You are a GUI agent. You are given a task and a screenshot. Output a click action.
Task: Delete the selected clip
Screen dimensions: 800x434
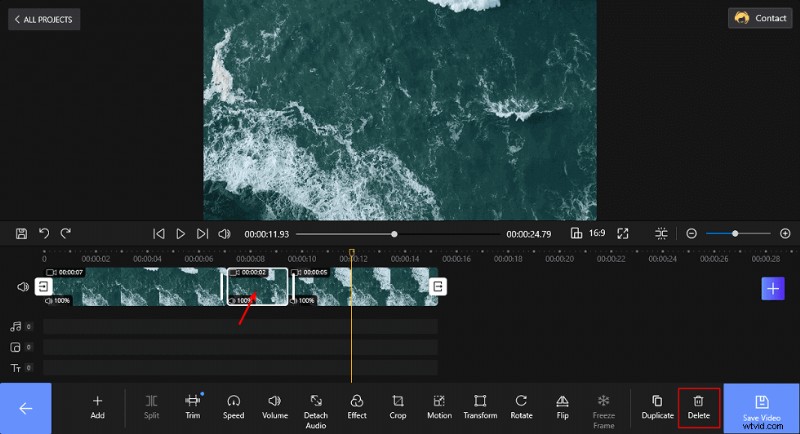tap(699, 407)
